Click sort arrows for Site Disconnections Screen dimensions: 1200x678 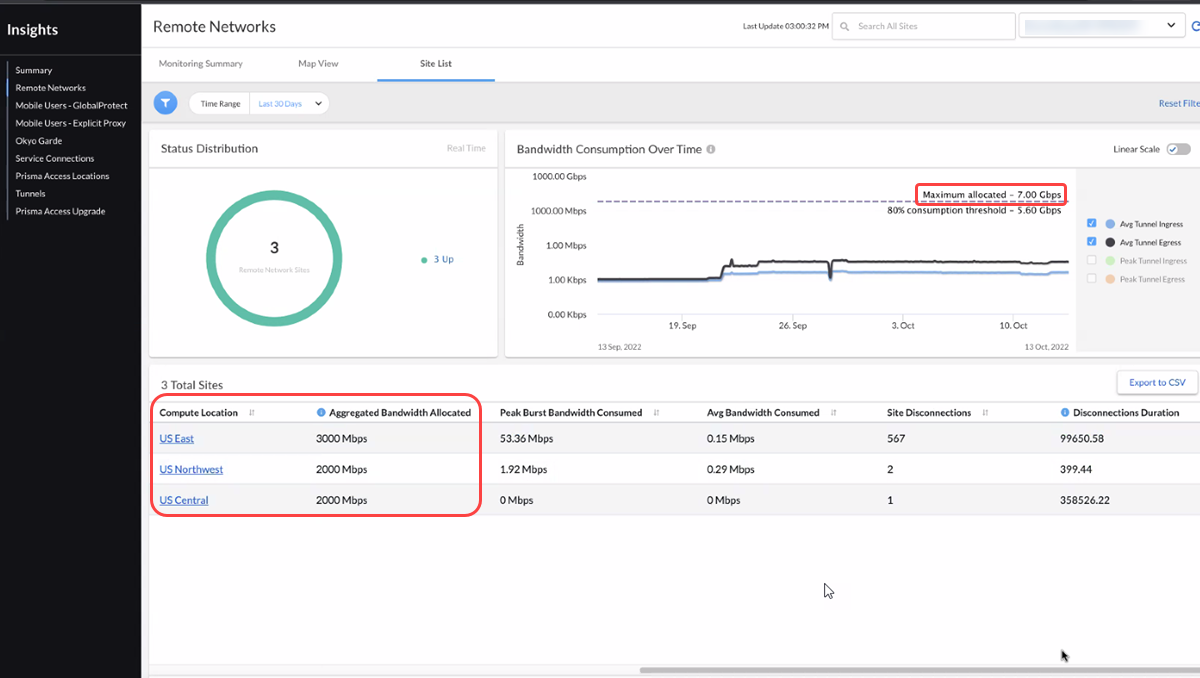coord(985,413)
